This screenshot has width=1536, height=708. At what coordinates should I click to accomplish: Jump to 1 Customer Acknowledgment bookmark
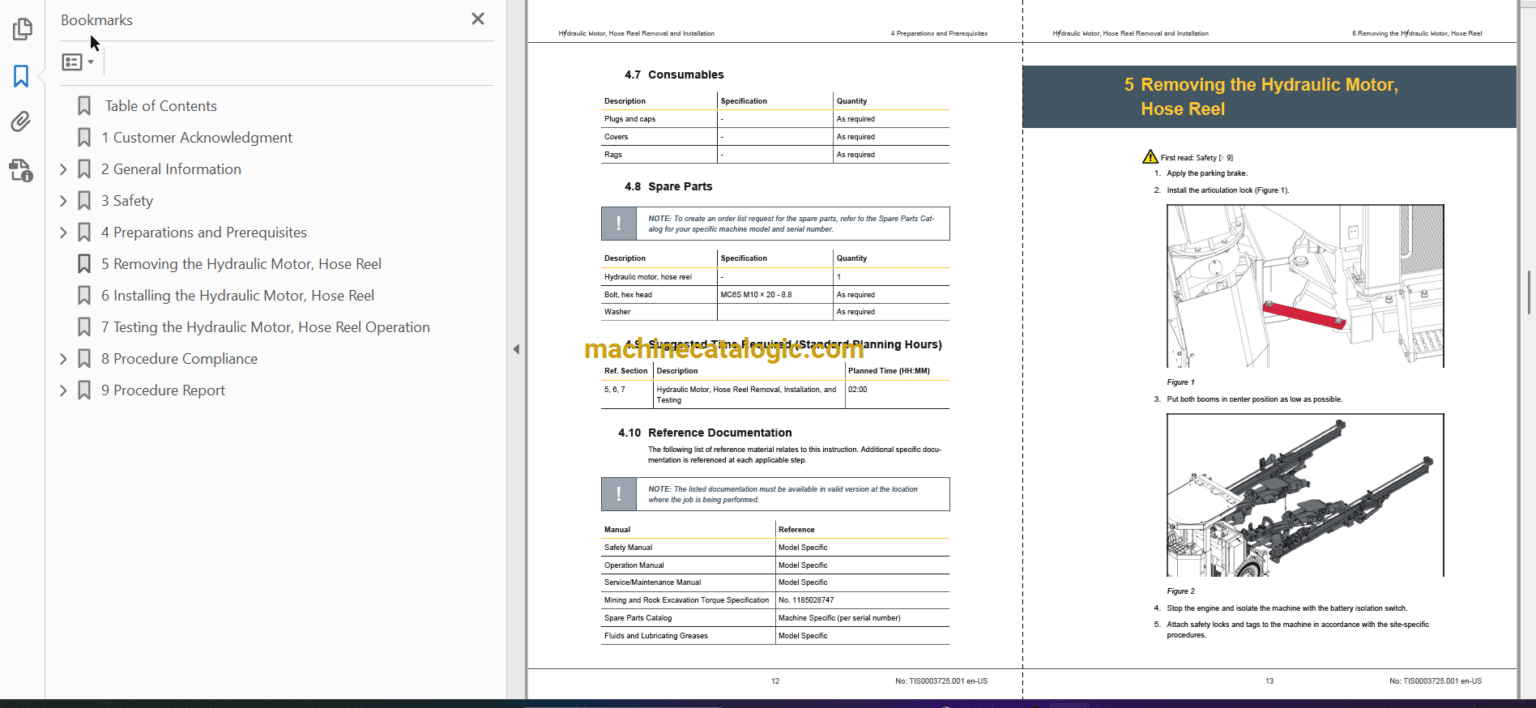coord(197,138)
